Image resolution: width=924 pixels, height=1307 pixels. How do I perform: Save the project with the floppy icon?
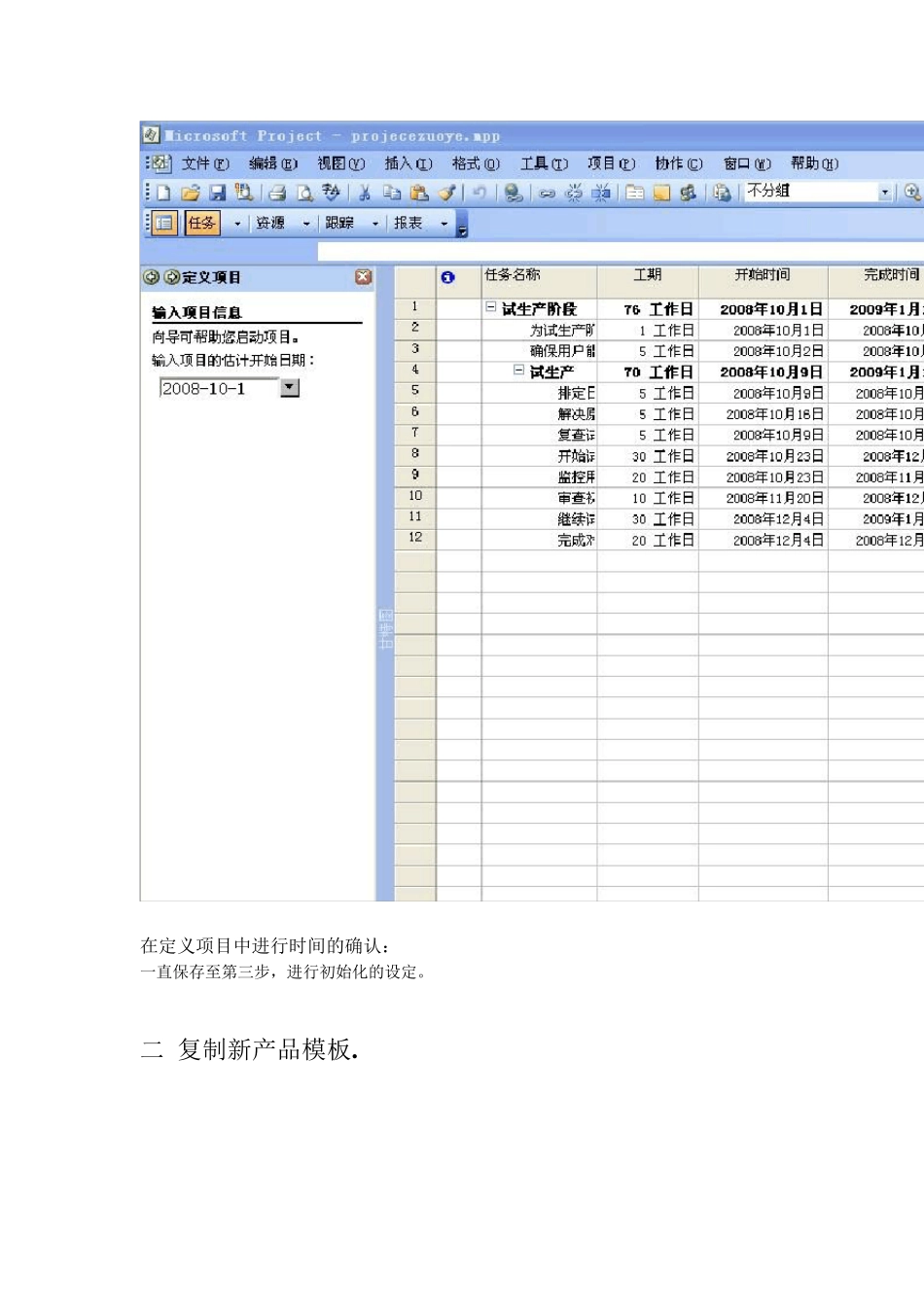(x=218, y=193)
